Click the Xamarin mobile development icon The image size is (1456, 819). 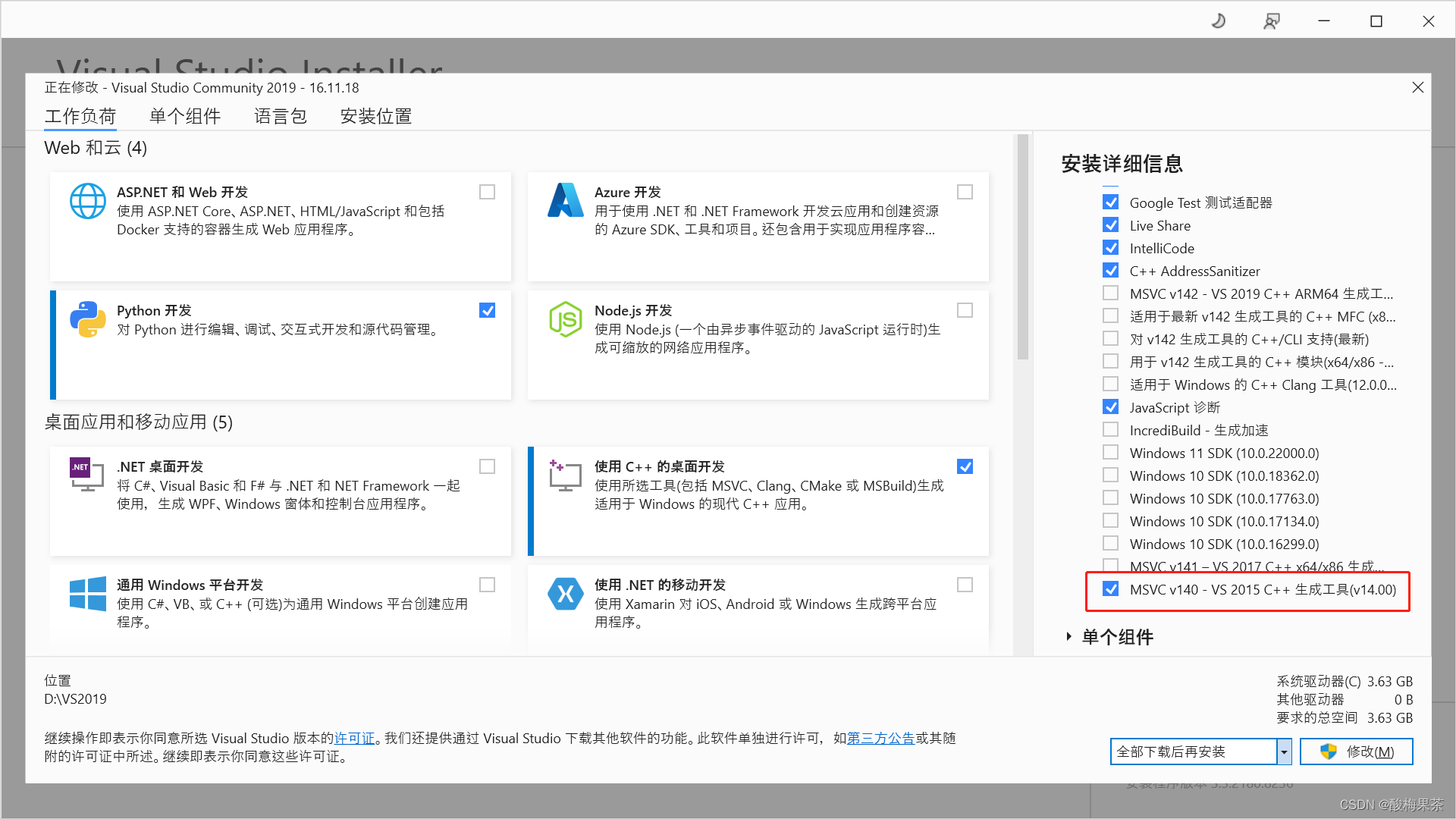point(565,594)
